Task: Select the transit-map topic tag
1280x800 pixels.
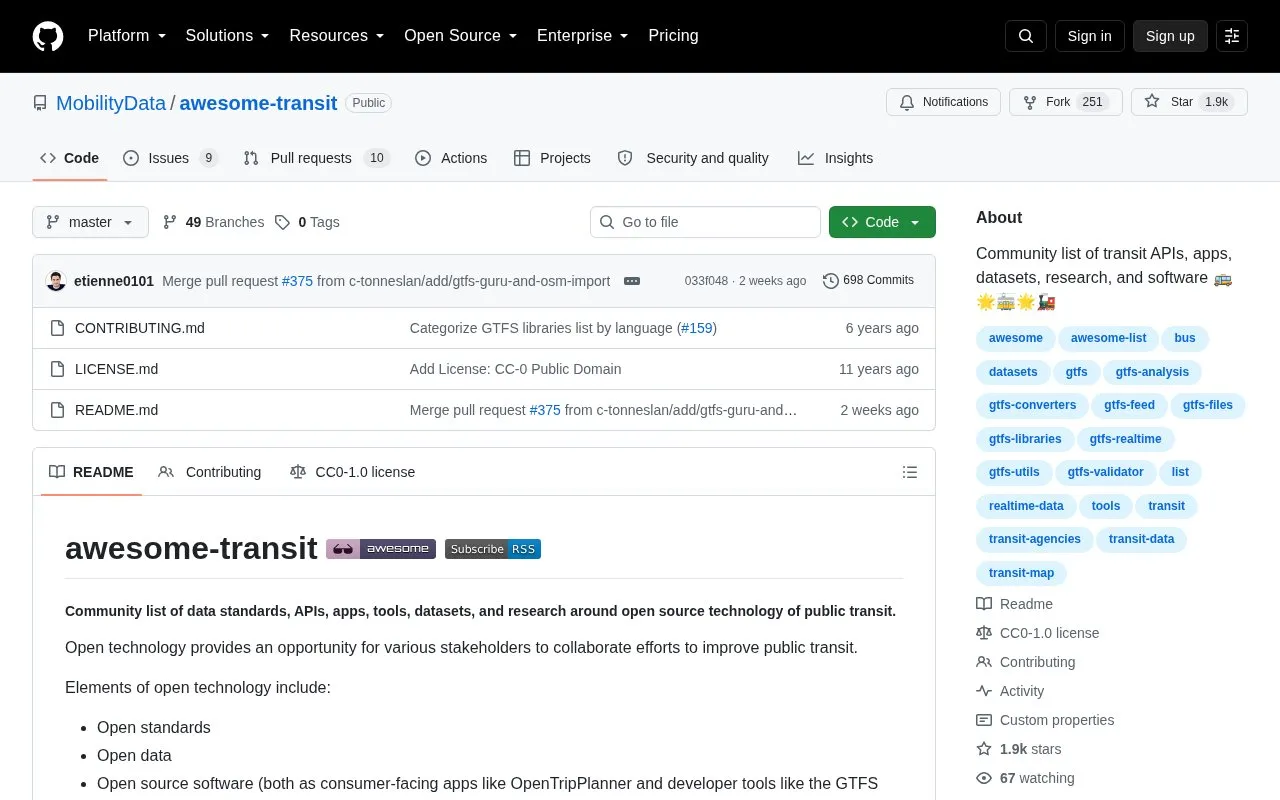Action: (1021, 573)
